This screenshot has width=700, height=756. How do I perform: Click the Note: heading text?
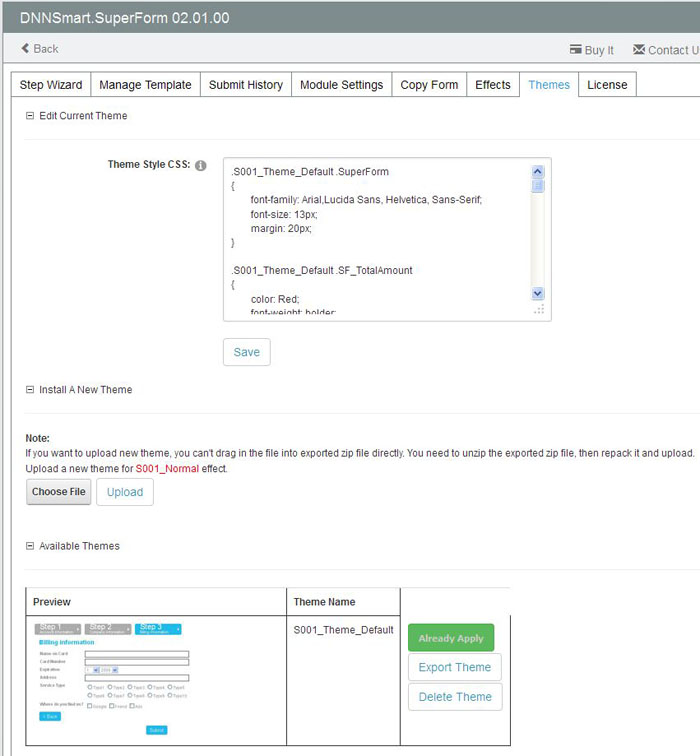click(38, 438)
